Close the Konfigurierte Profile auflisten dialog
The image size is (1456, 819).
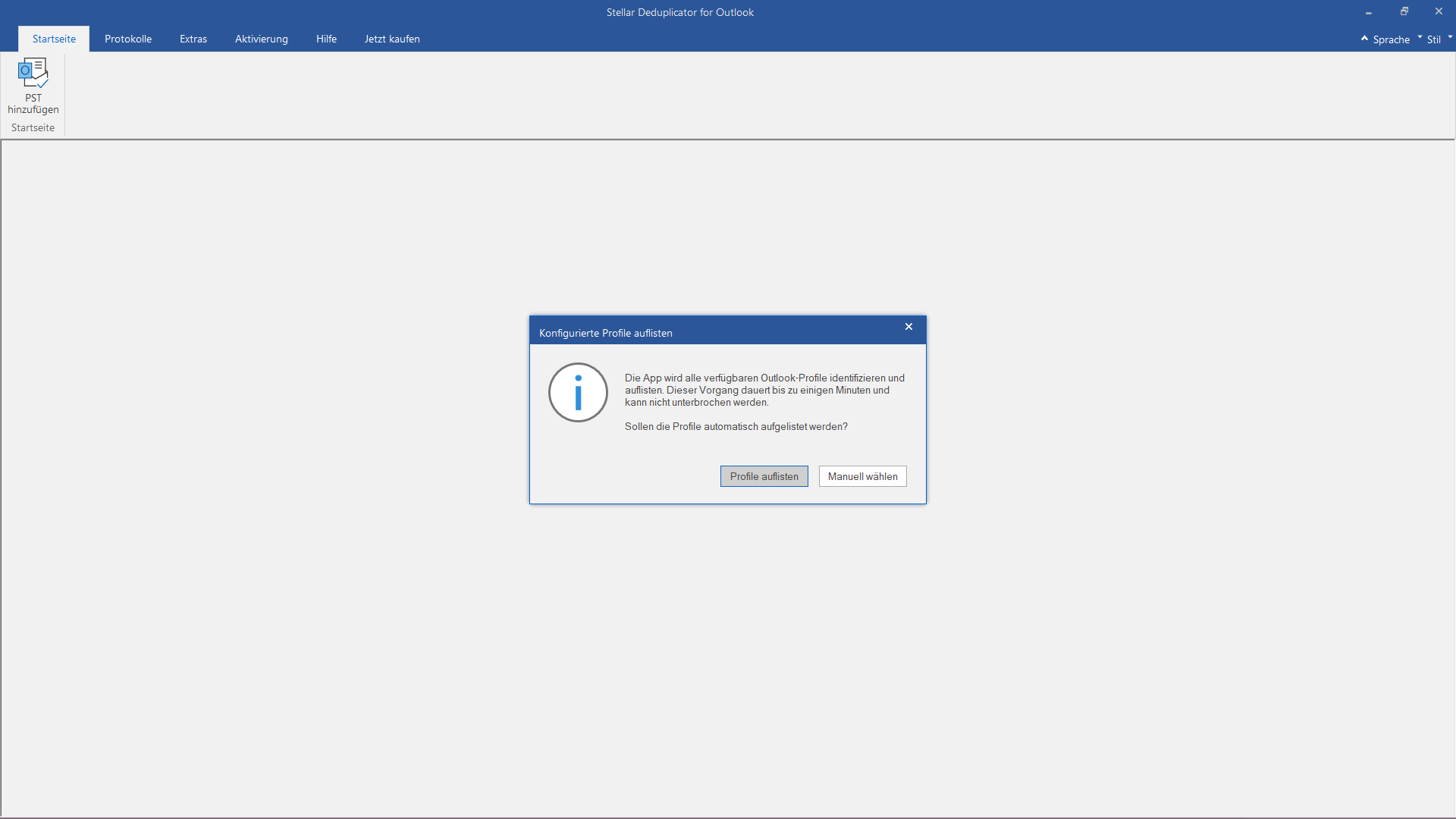tap(908, 327)
